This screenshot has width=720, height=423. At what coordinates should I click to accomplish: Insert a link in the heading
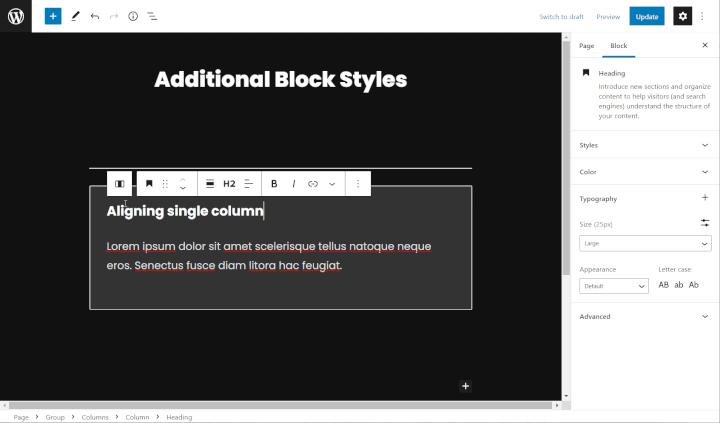click(313, 184)
